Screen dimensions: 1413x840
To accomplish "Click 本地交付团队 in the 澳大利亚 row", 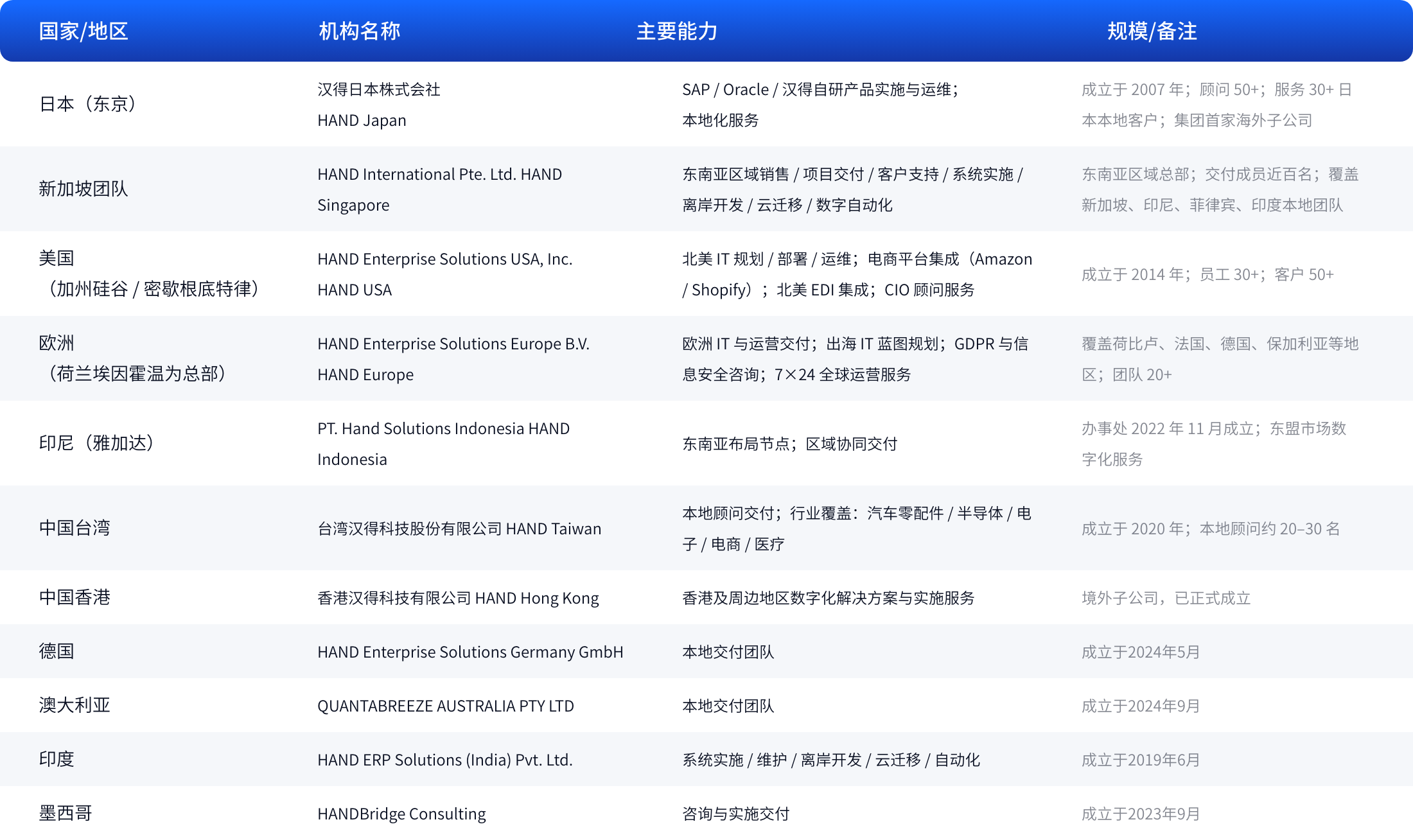I will [728, 706].
